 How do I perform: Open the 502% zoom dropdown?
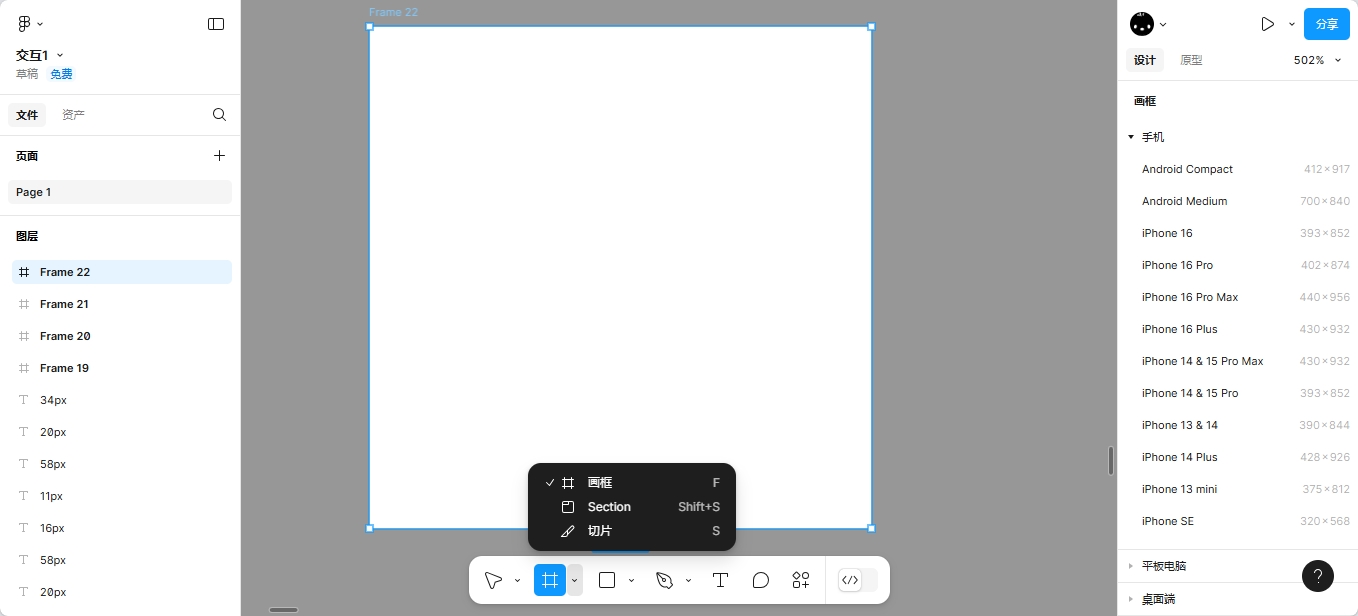[x=1317, y=60]
